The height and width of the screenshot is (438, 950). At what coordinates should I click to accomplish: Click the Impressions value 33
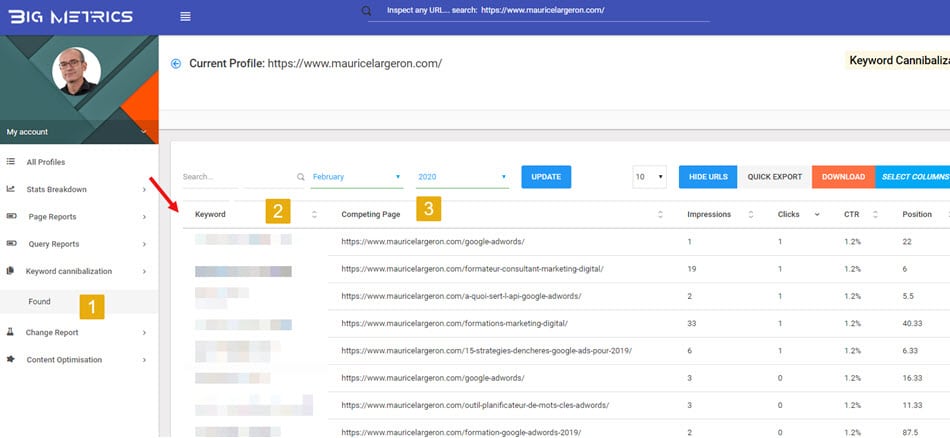[691, 324]
